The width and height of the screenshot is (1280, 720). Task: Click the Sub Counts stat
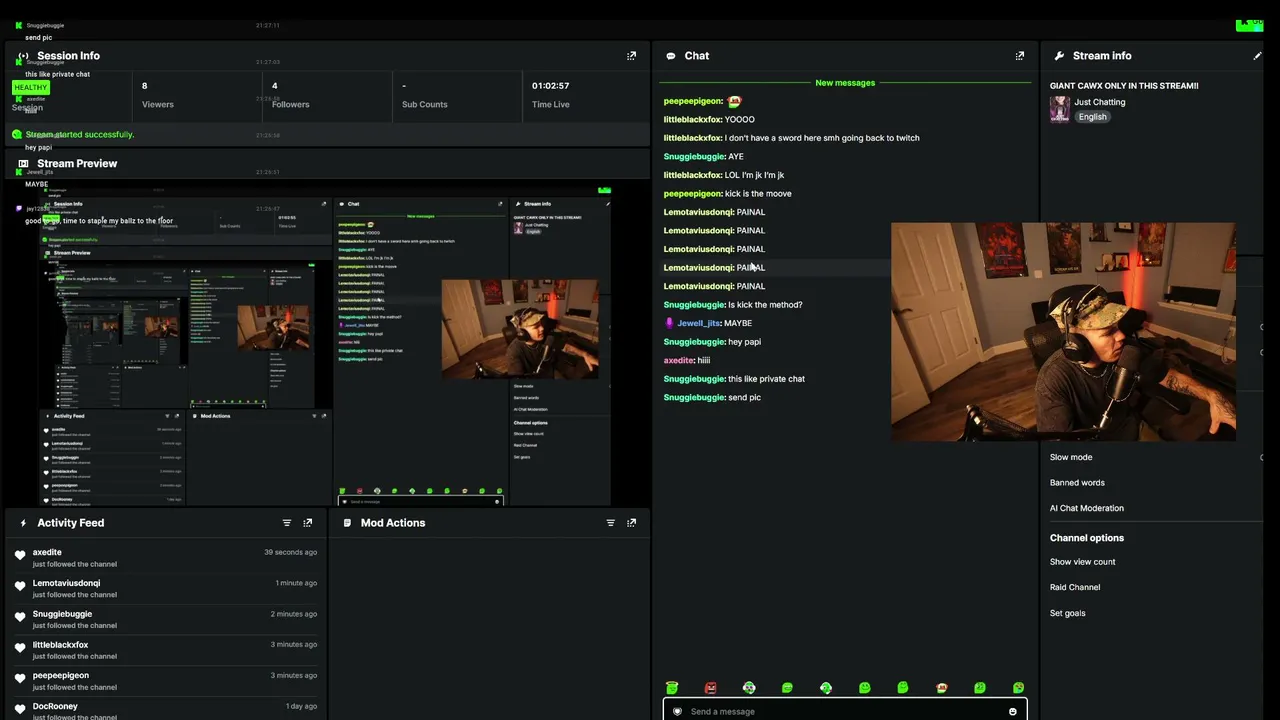424,95
